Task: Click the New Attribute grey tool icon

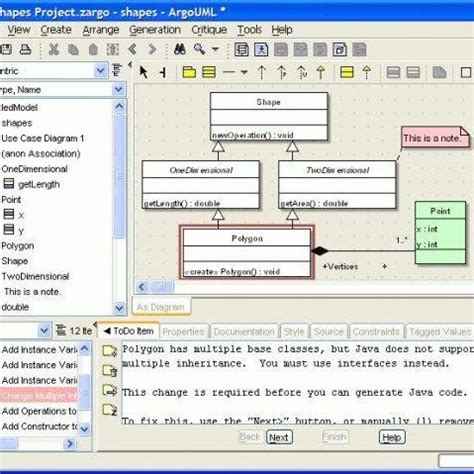Action: [393, 72]
